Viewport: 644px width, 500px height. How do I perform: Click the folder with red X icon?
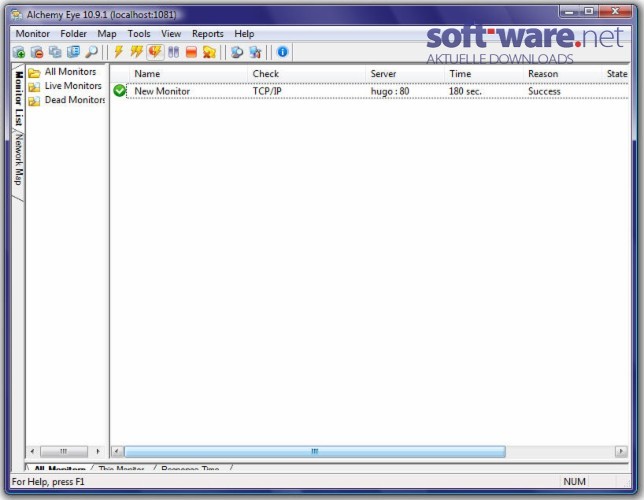point(209,52)
